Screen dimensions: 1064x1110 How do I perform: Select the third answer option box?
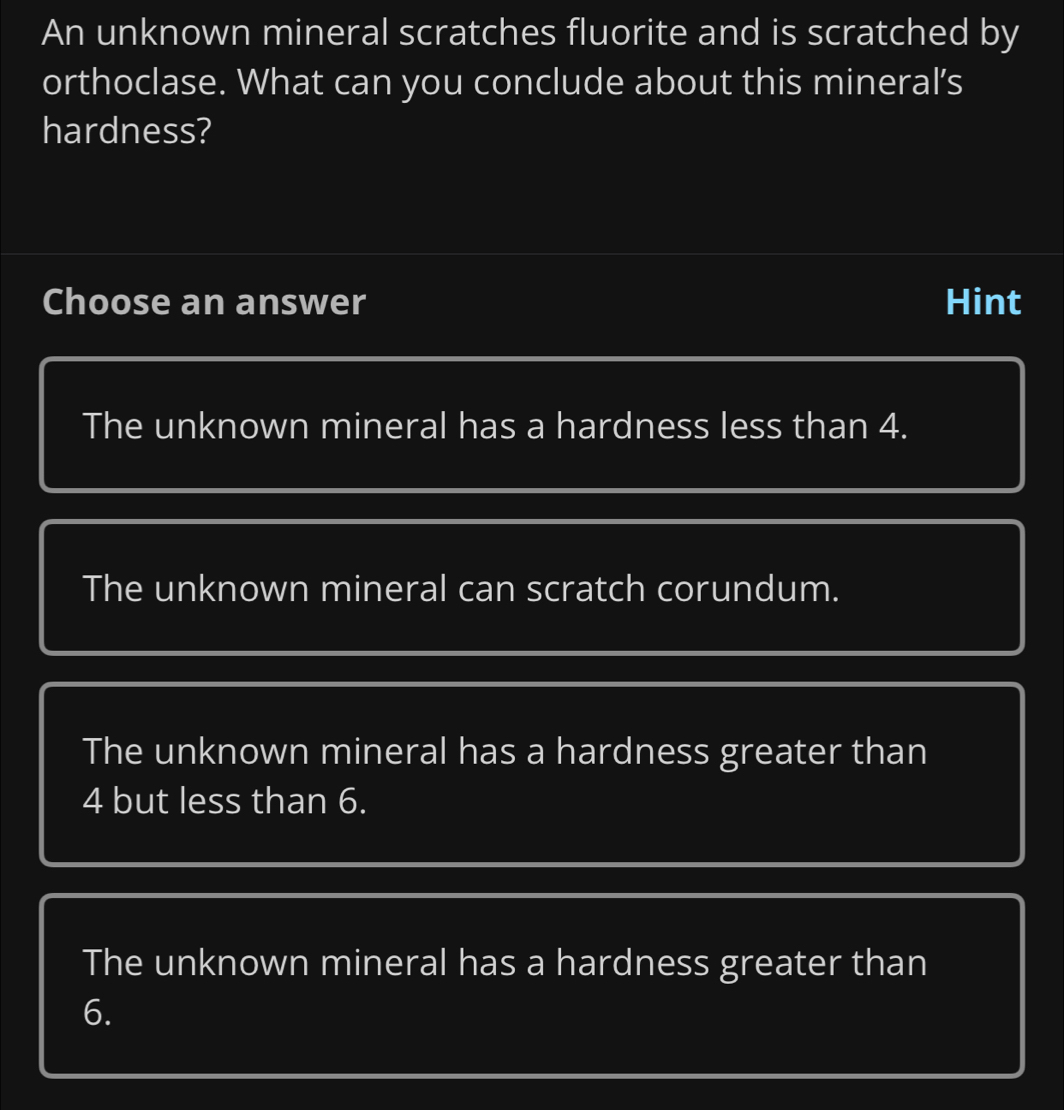tap(531, 774)
